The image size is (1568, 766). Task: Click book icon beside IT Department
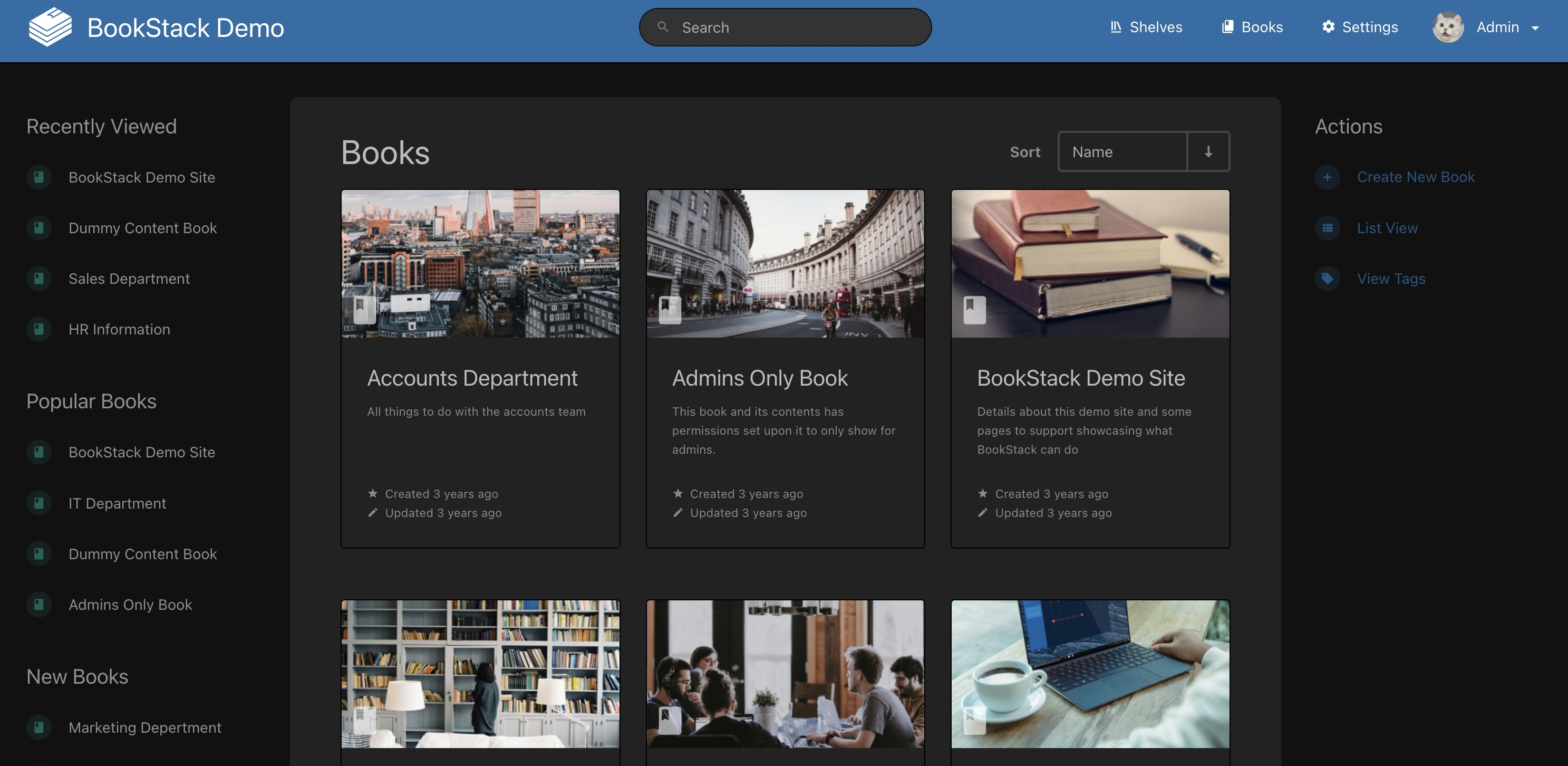click(39, 504)
